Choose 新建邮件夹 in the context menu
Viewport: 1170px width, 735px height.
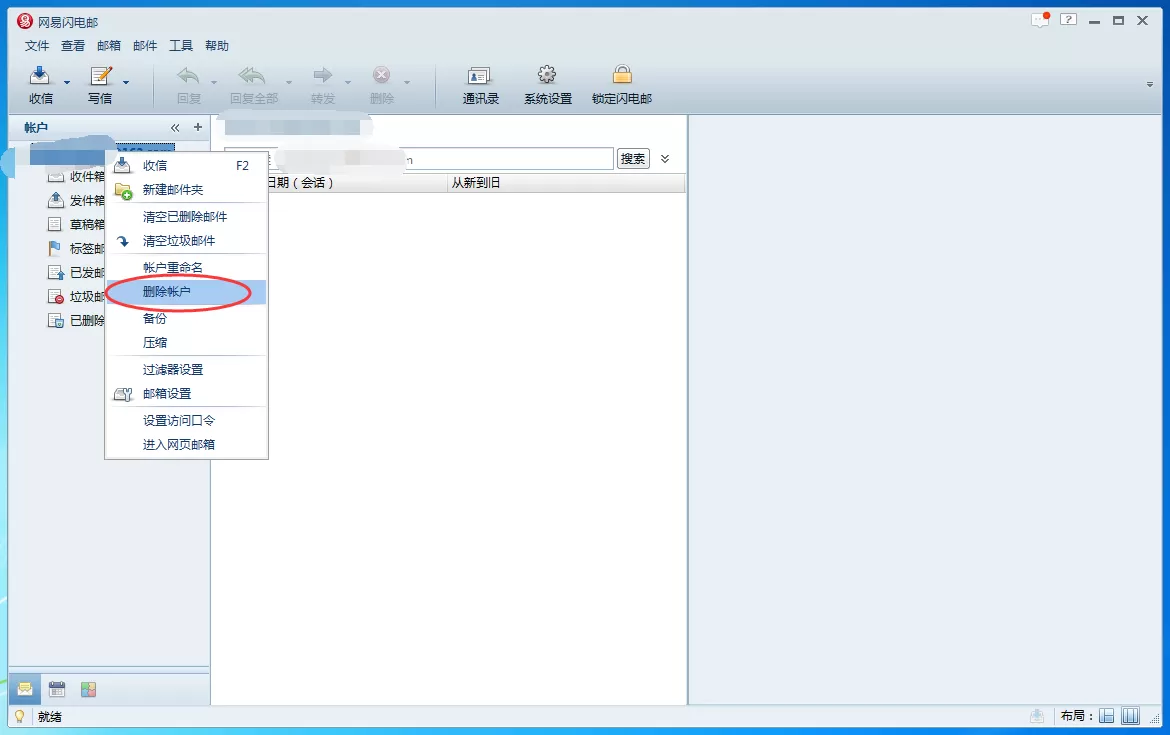[186, 190]
